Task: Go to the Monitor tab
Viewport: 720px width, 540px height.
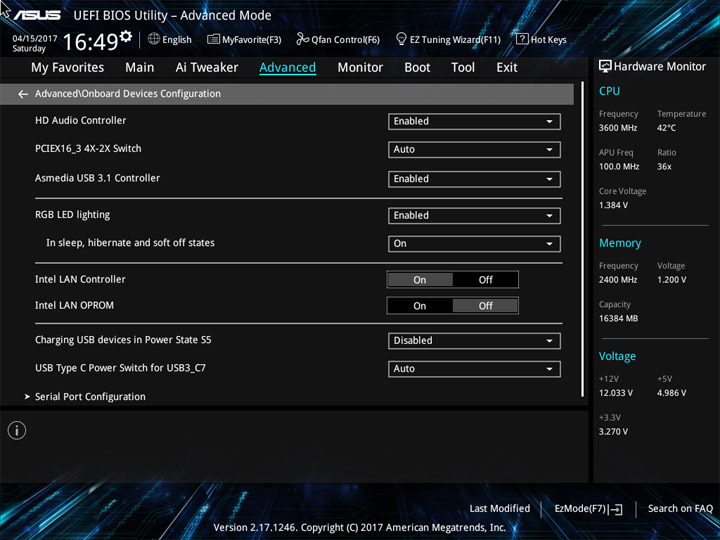Action: [360, 68]
